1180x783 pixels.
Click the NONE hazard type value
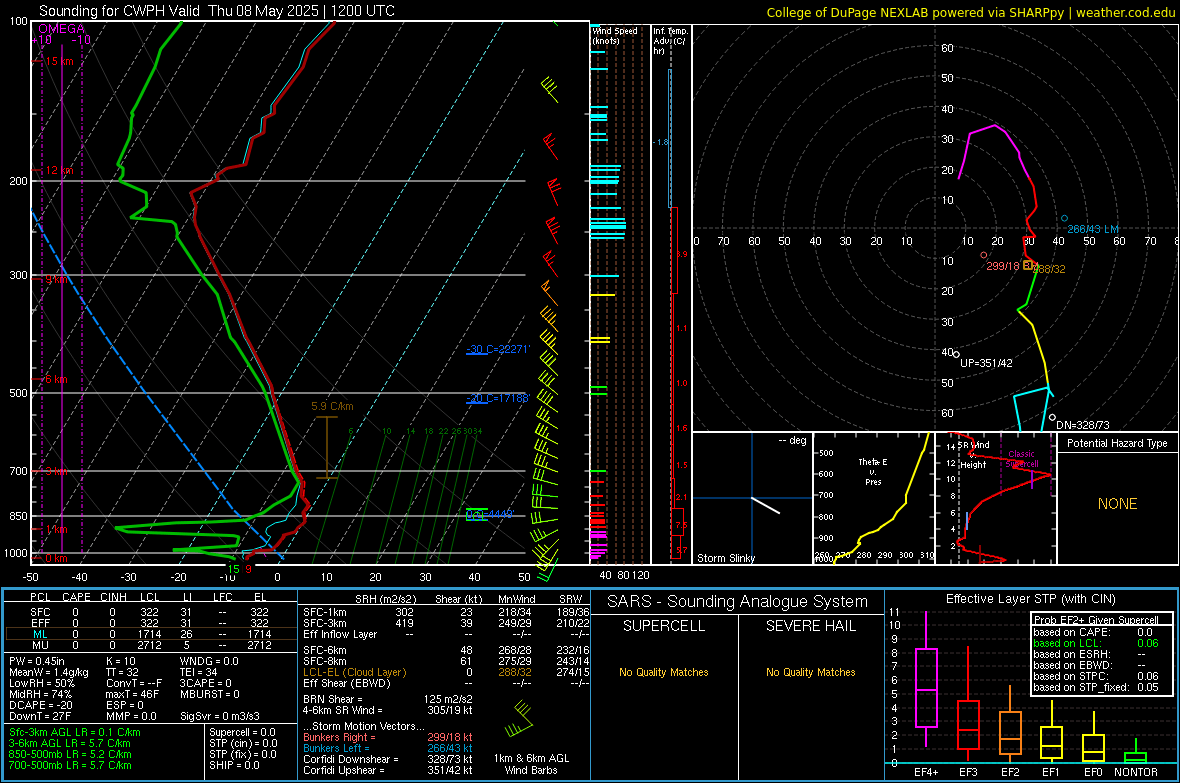tap(1118, 504)
